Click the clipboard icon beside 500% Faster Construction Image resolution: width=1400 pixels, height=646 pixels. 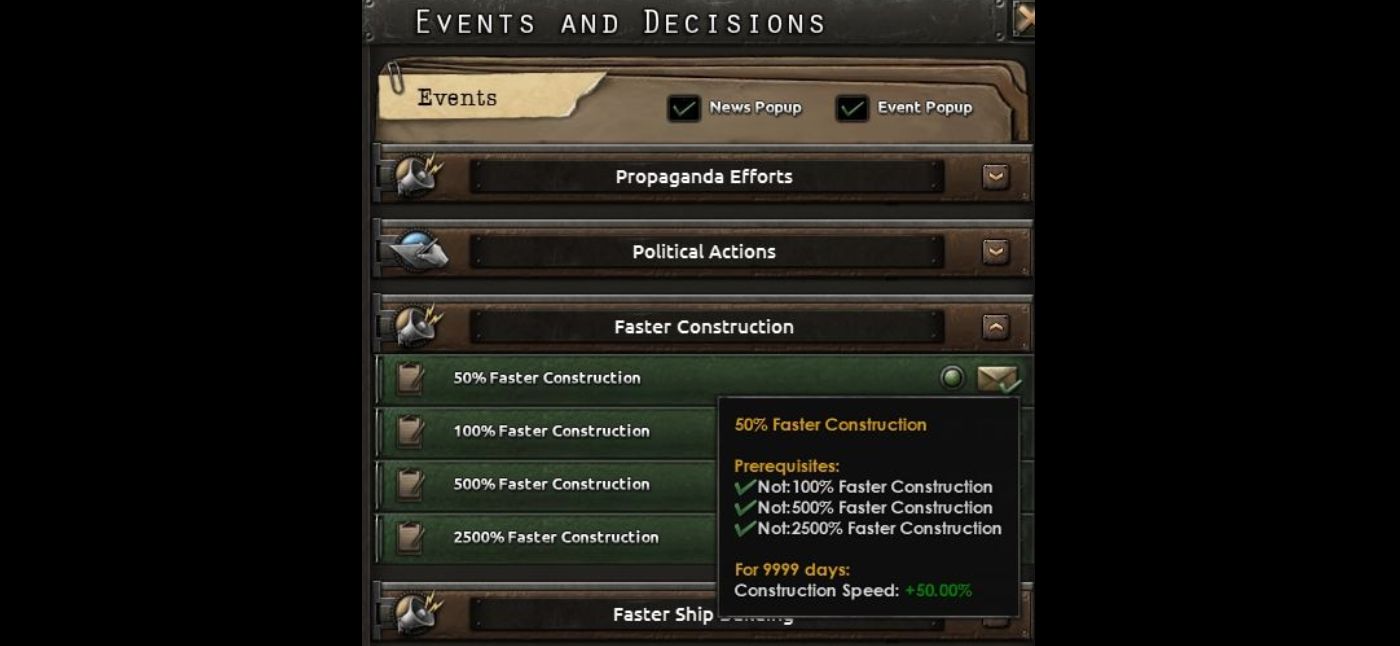(x=410, y=484)
